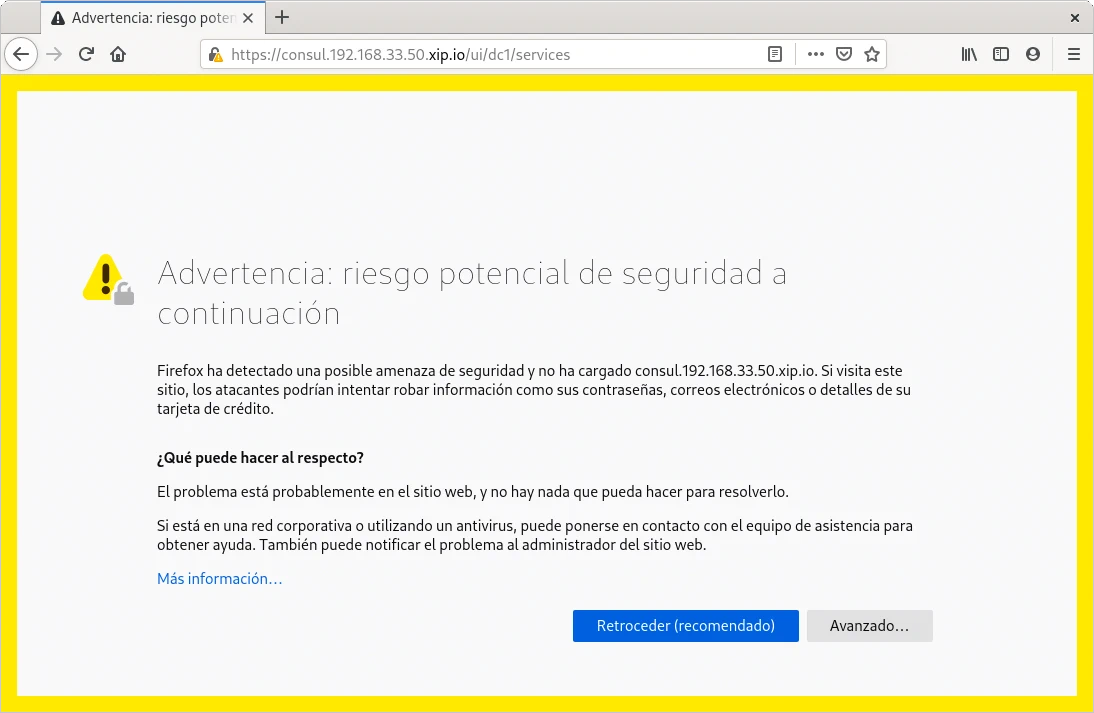
Task: Open the Firefox Account icon
Action: (1033, 54)
